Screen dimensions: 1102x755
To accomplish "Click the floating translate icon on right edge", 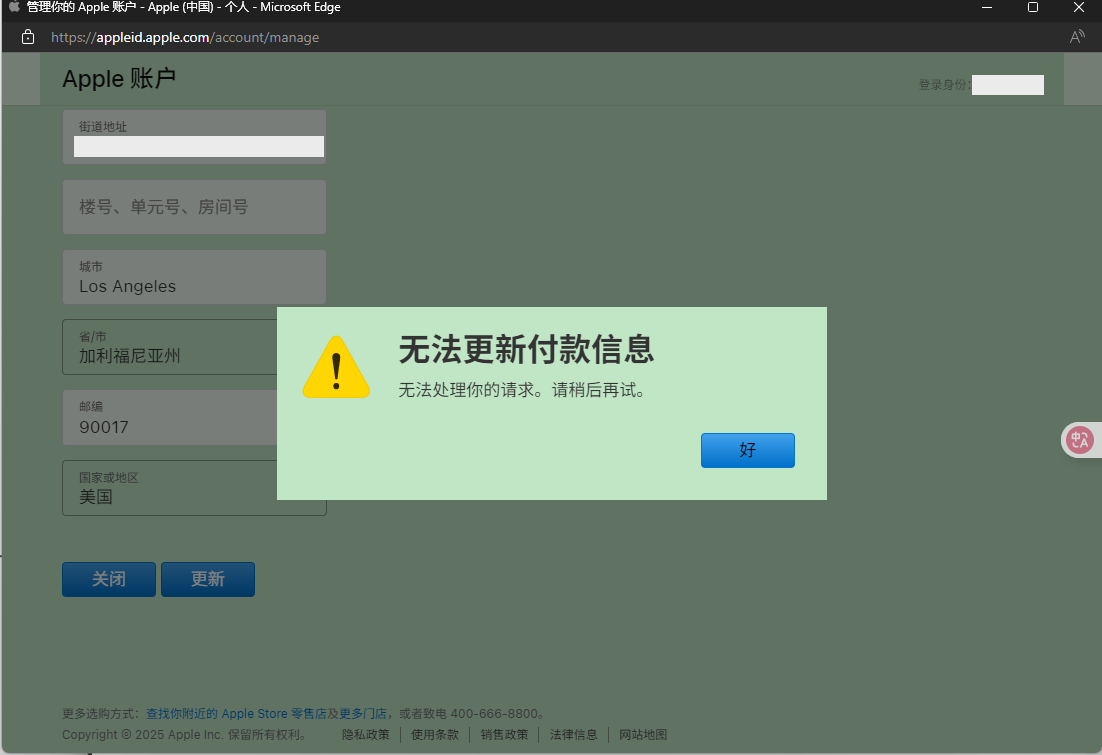I will (x=1080, y=440).
